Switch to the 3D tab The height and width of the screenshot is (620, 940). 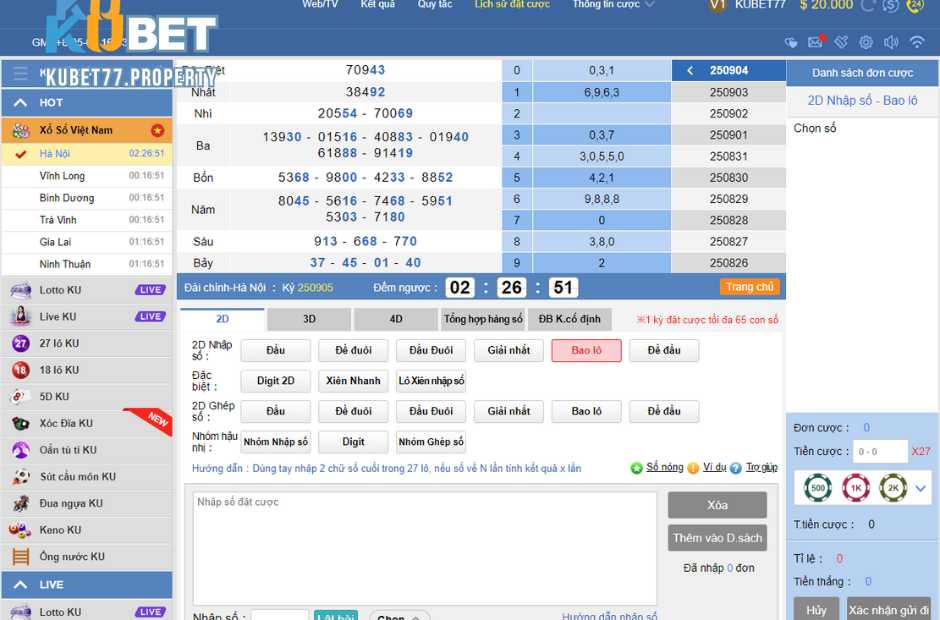click(x=309, y=319)
